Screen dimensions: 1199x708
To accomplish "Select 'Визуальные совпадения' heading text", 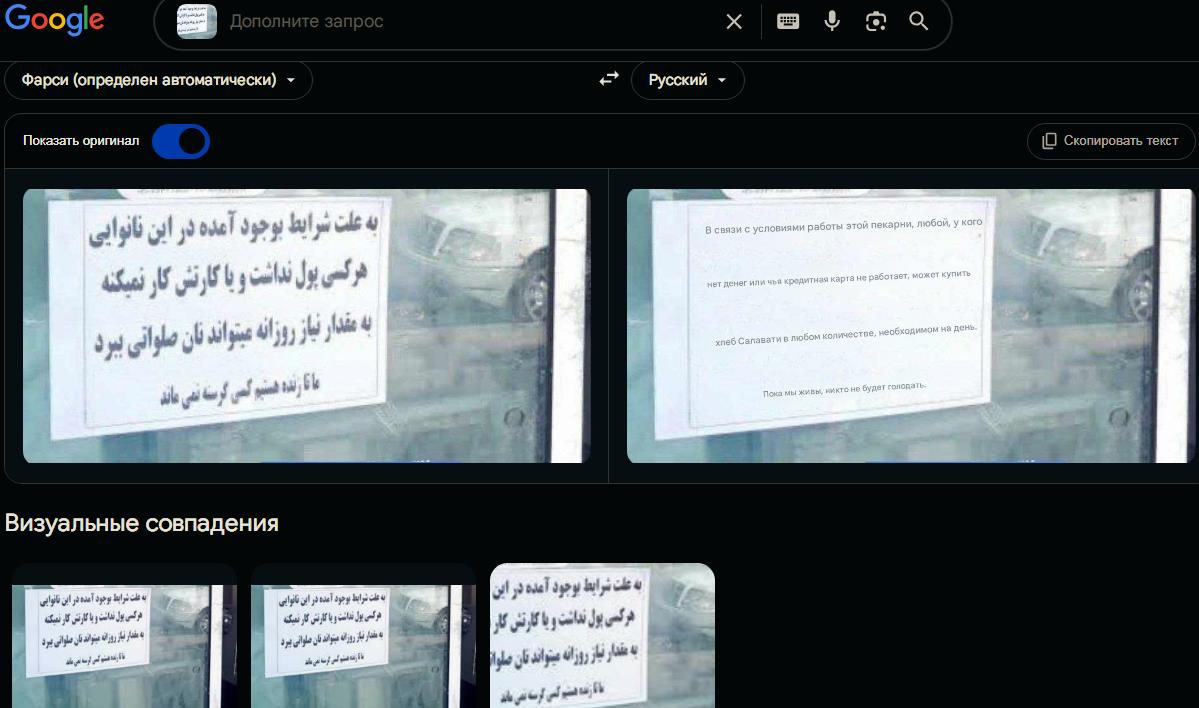I will [x=141, y=523].
